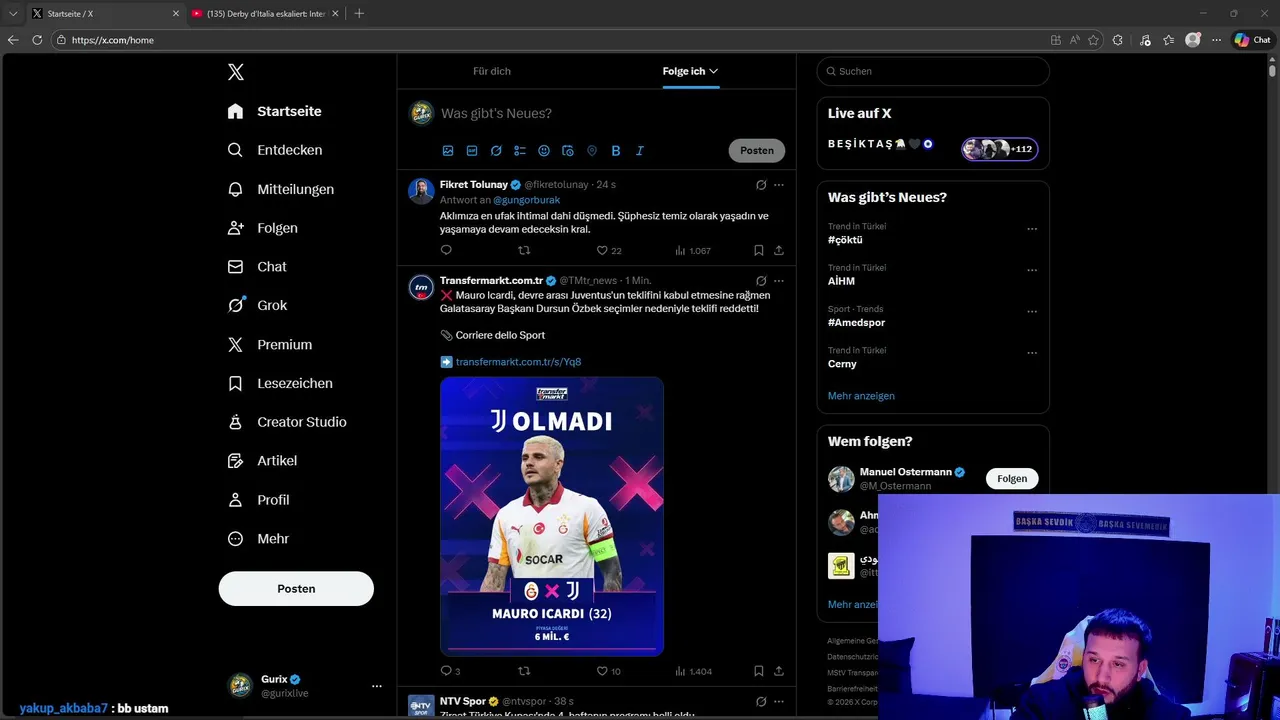
Task: Go to Profil page
Action: tap(258, 500)
